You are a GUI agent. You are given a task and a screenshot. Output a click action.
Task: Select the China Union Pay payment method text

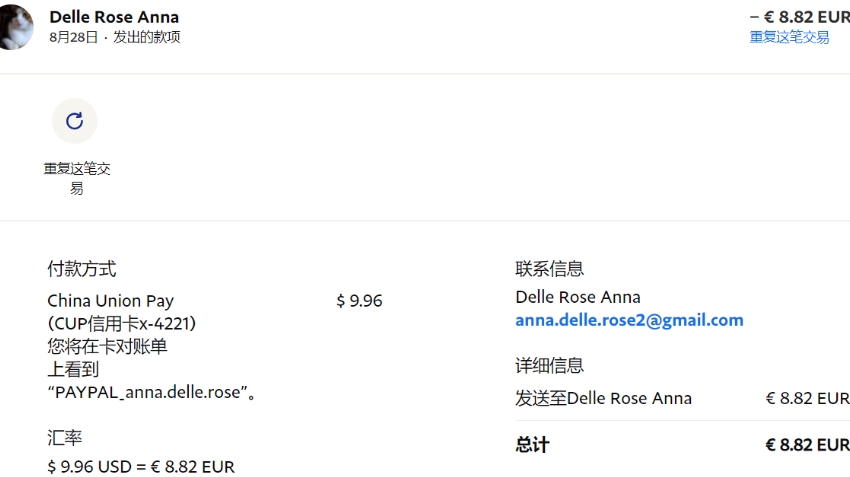point(110,300)
